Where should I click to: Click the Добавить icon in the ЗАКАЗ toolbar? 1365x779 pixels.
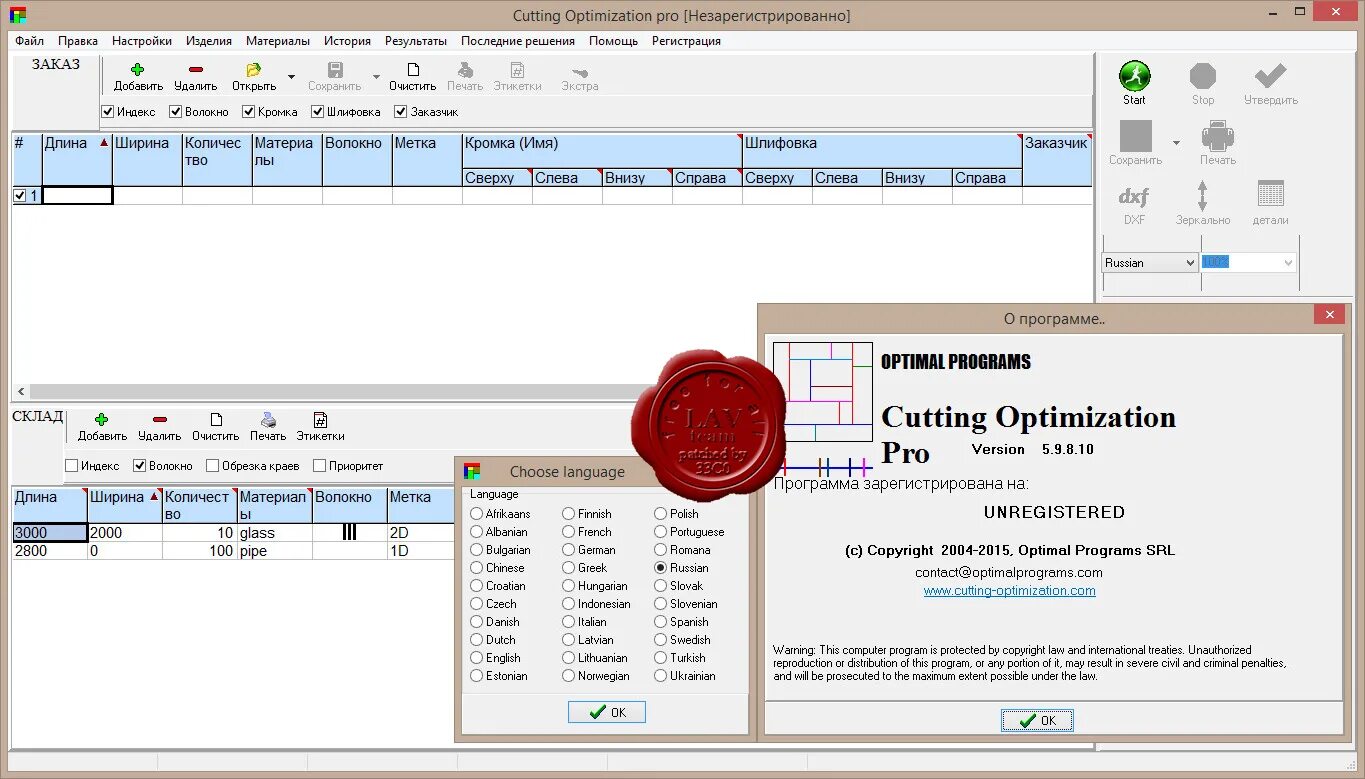(137, 70)
